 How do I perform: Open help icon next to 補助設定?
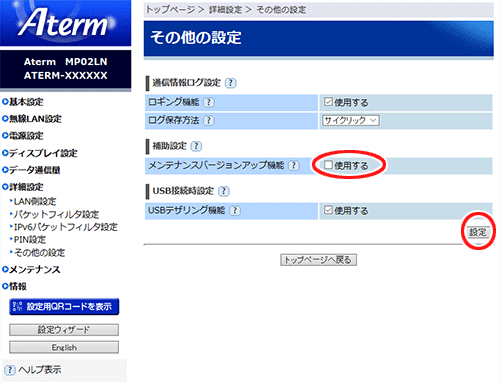(x=196, y=146)
